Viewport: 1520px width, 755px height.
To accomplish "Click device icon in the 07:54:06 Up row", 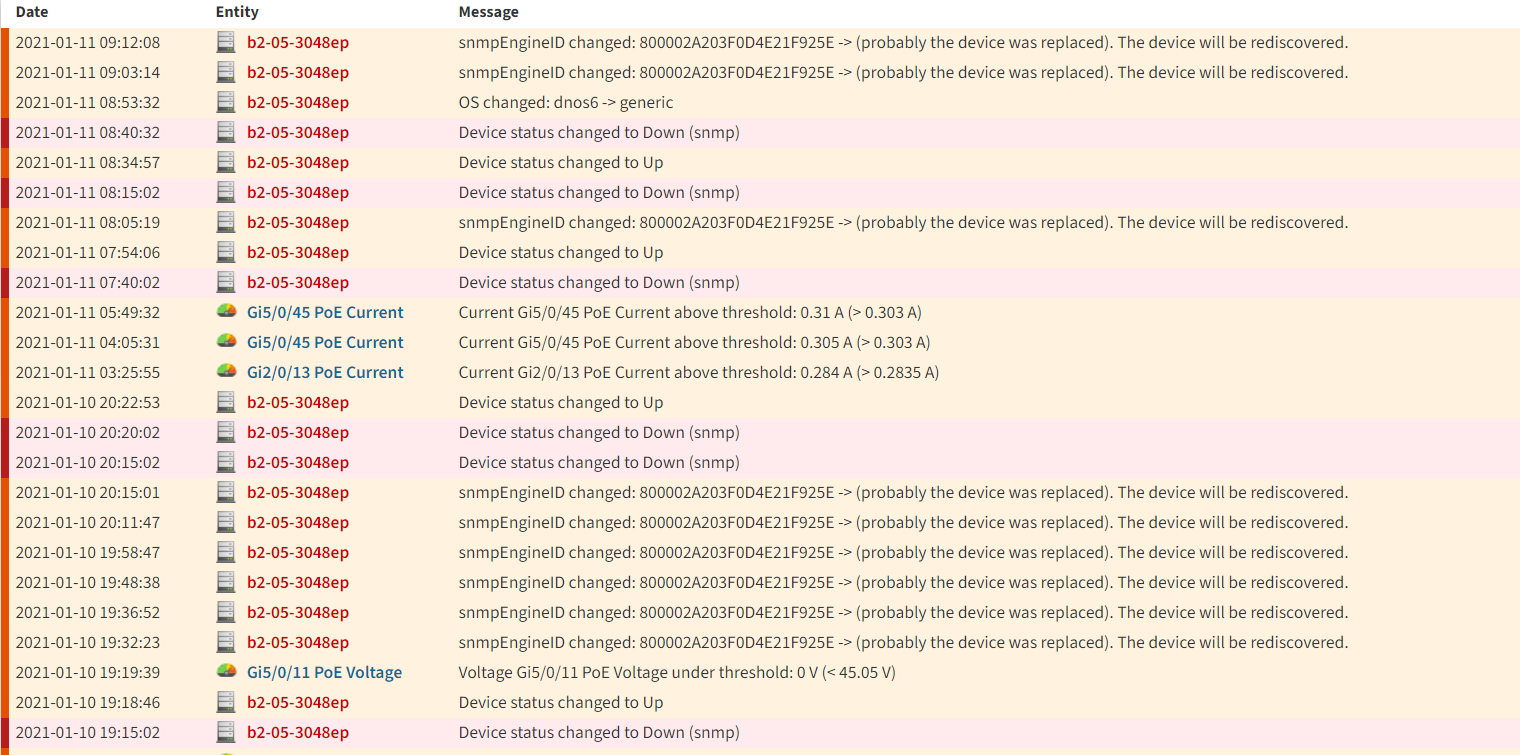I will tap(226, 252).
